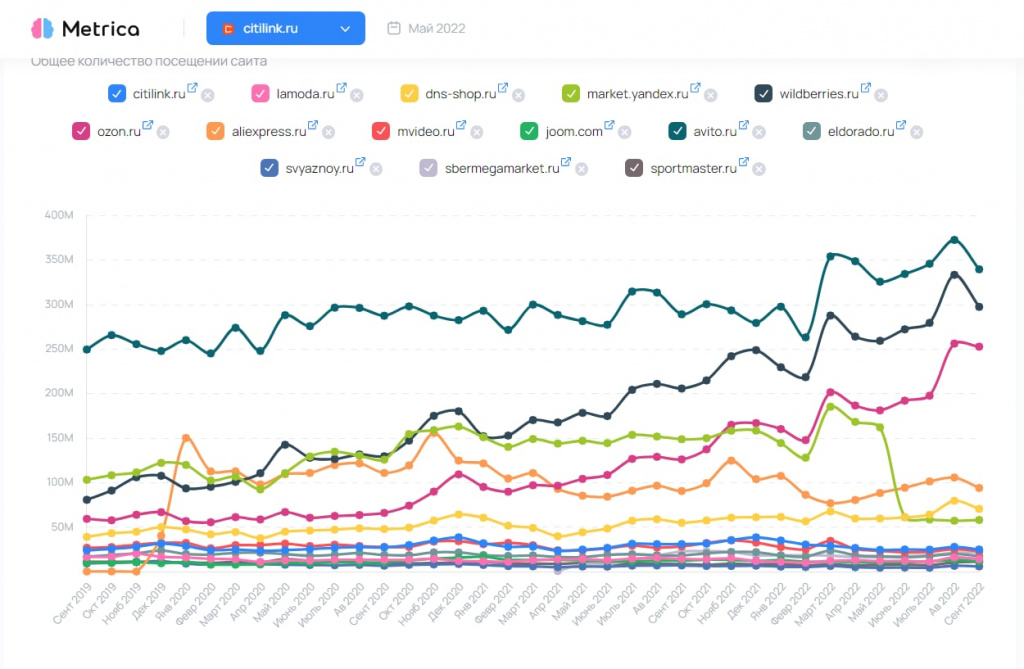Click the Metrica logo icon
Screen dimensions: 1024x669
pos(41,28)
